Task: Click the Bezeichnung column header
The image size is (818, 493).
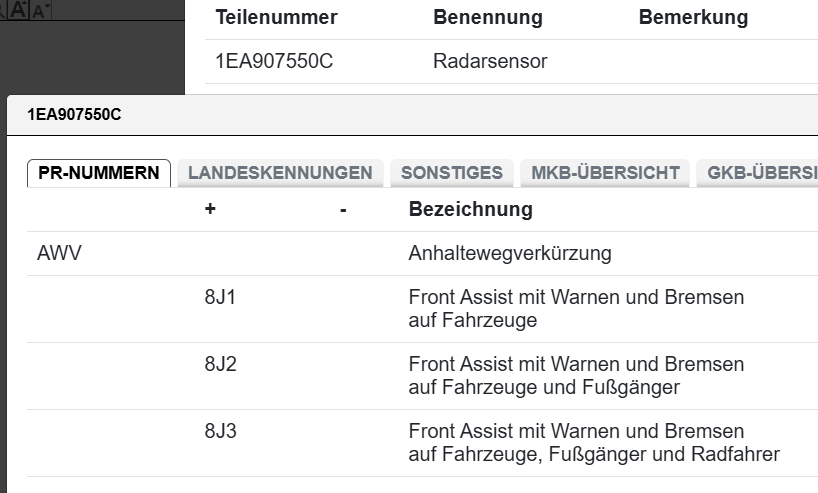Action: [x=470, y=210]
